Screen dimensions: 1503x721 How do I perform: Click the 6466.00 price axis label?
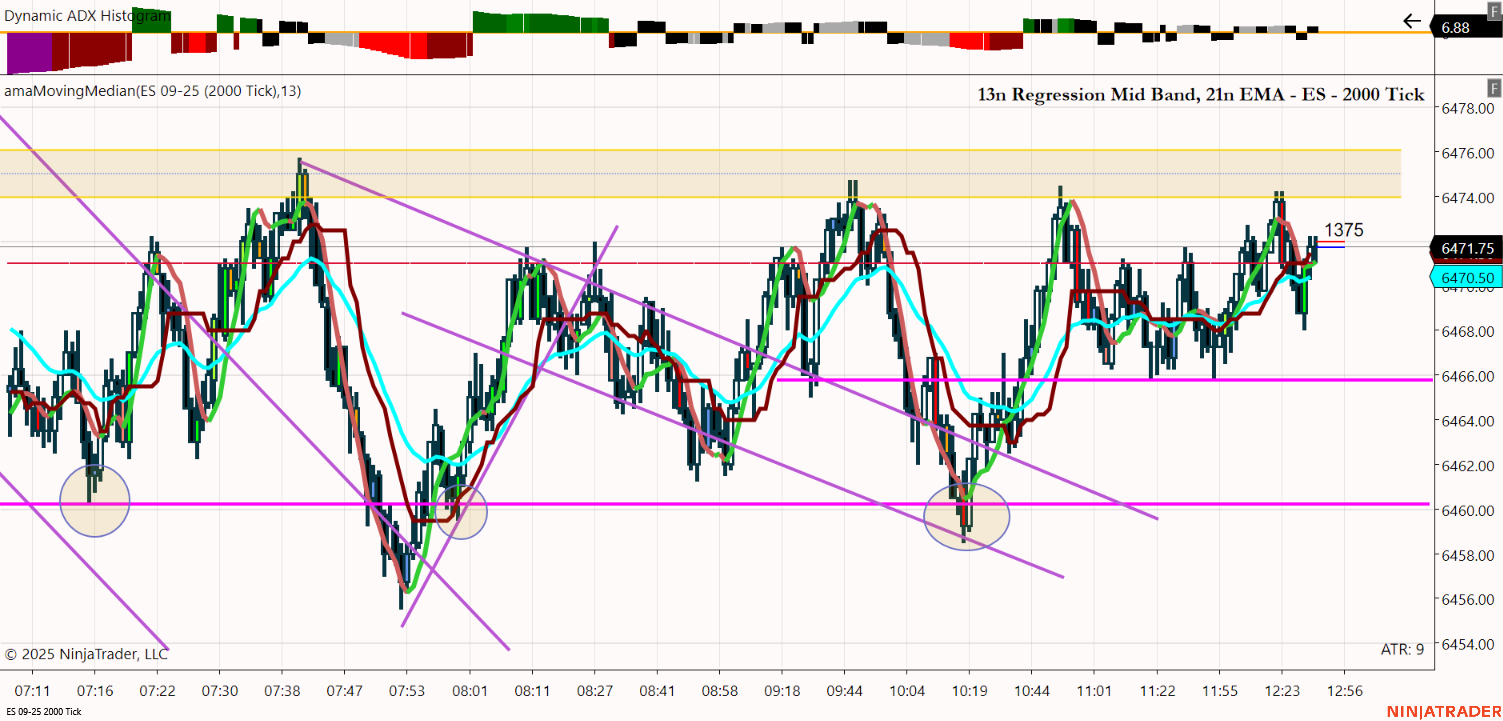(1466, 377)
